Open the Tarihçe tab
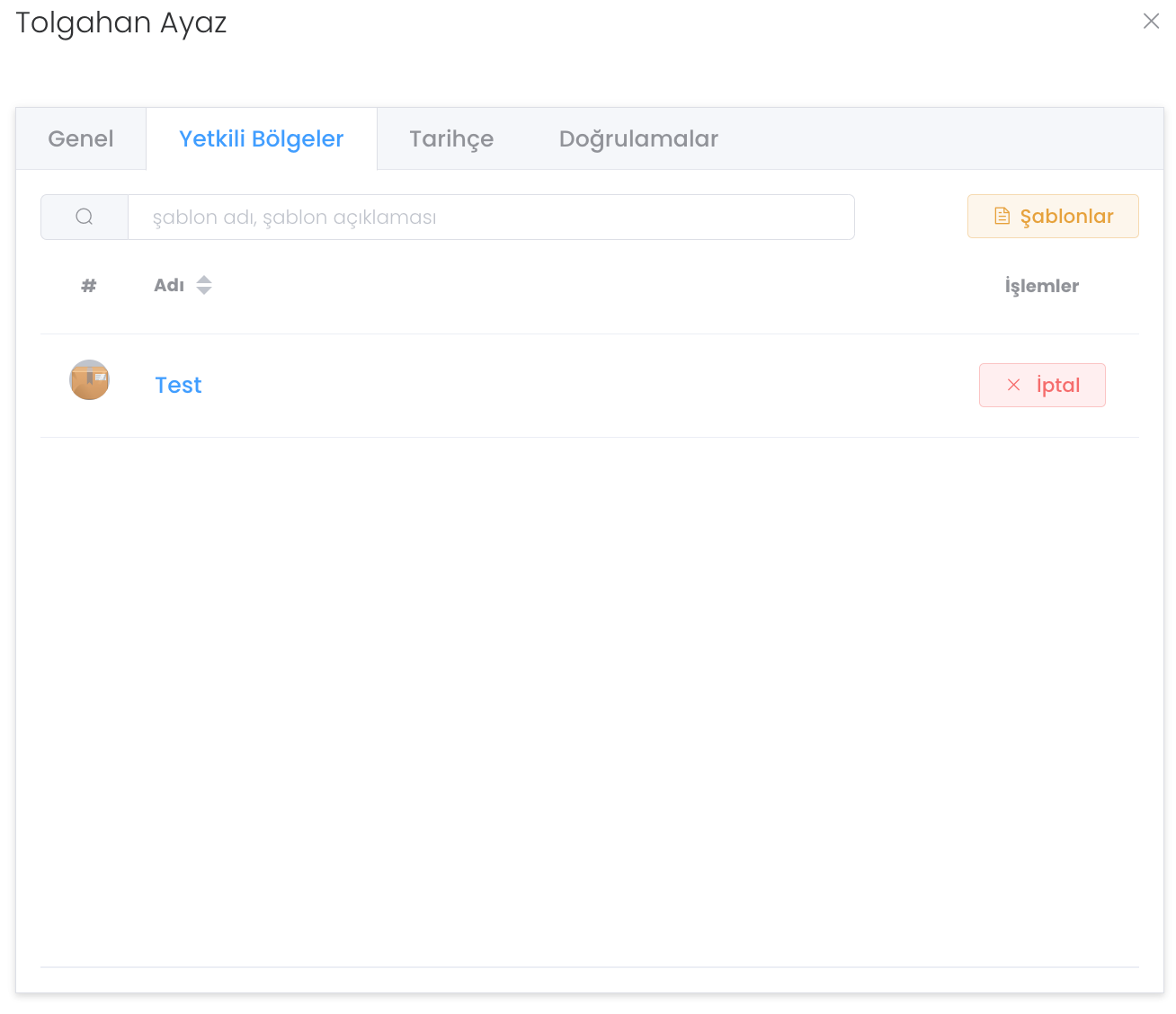Image resolution: width=1176 pixels, height=1014 pixels. pyautogui.click(x=451, y=138)
